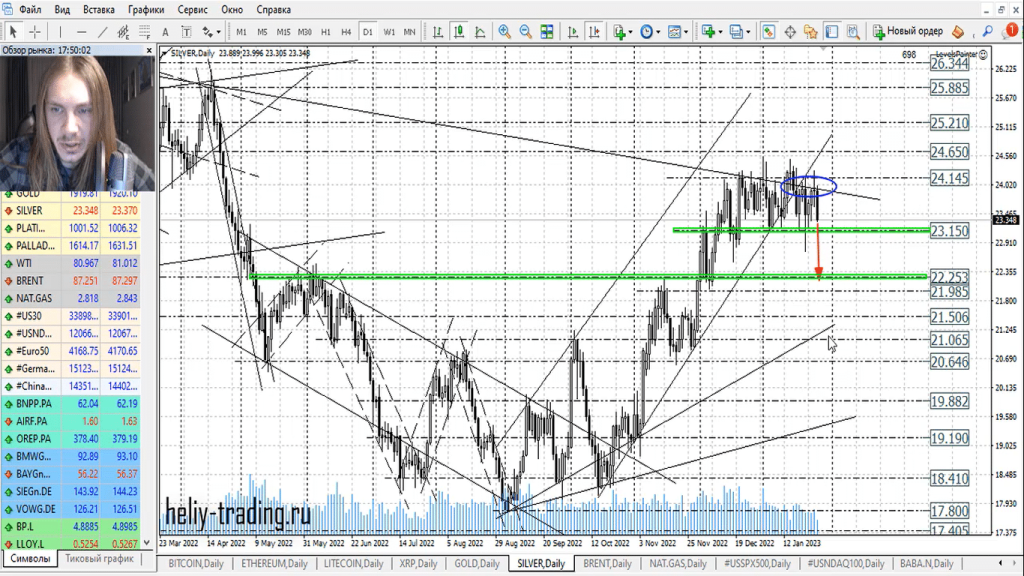Open the Сервис menu
This screenshot has width=1024, height=576.
coord(192,9)
